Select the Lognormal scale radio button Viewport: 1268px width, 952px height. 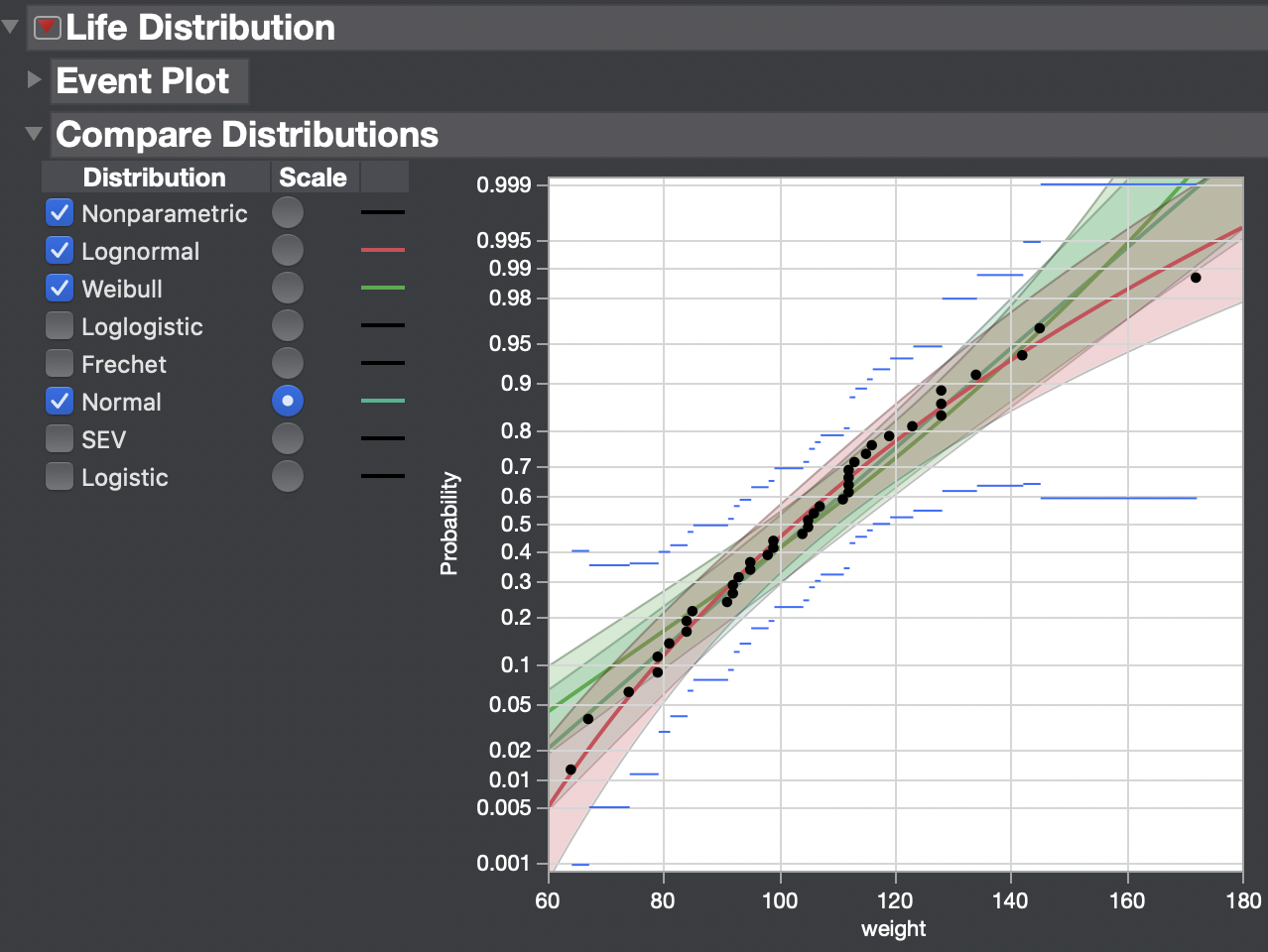click(287, 250)
